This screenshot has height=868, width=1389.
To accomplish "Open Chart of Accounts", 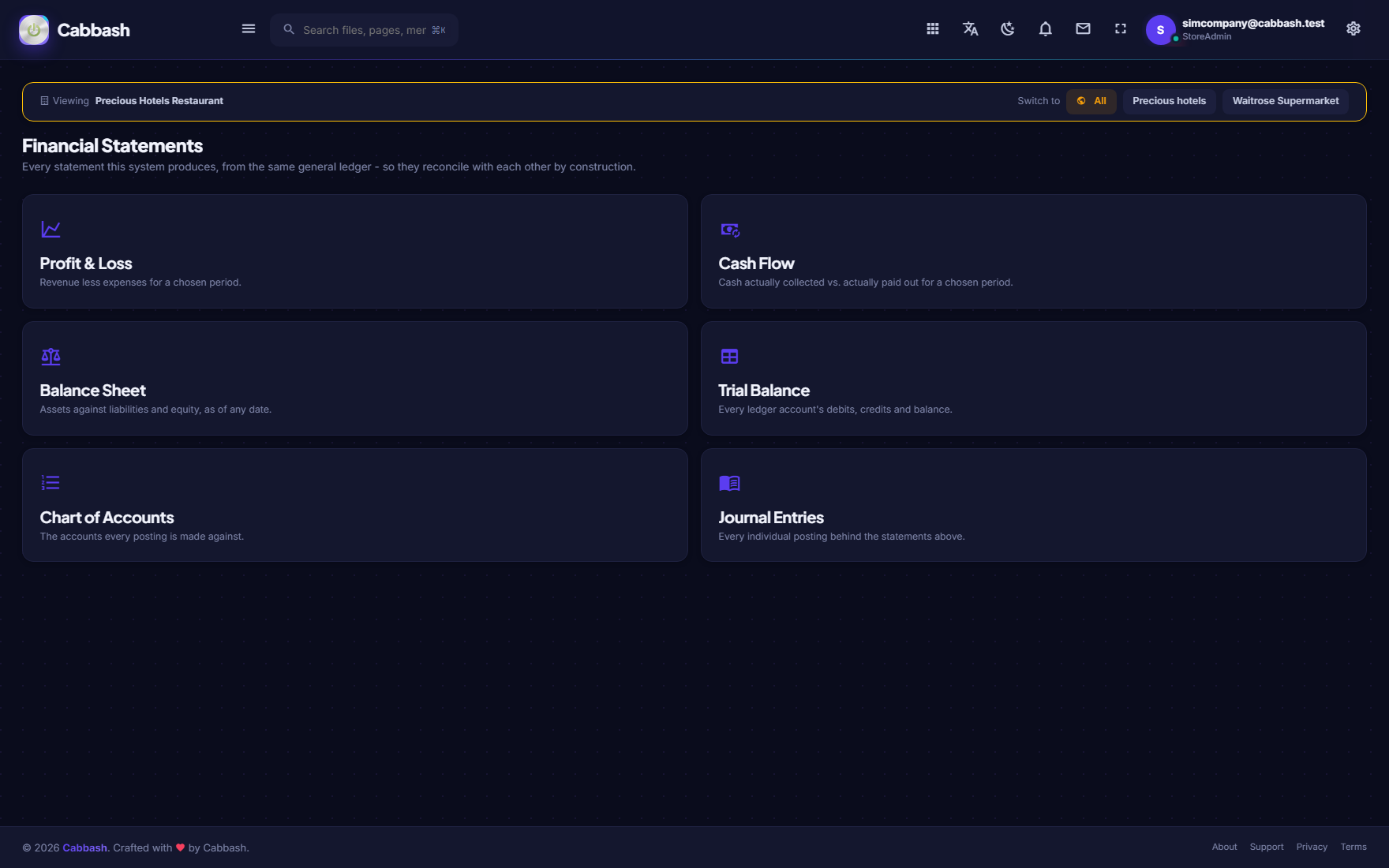I will (355, 505).
